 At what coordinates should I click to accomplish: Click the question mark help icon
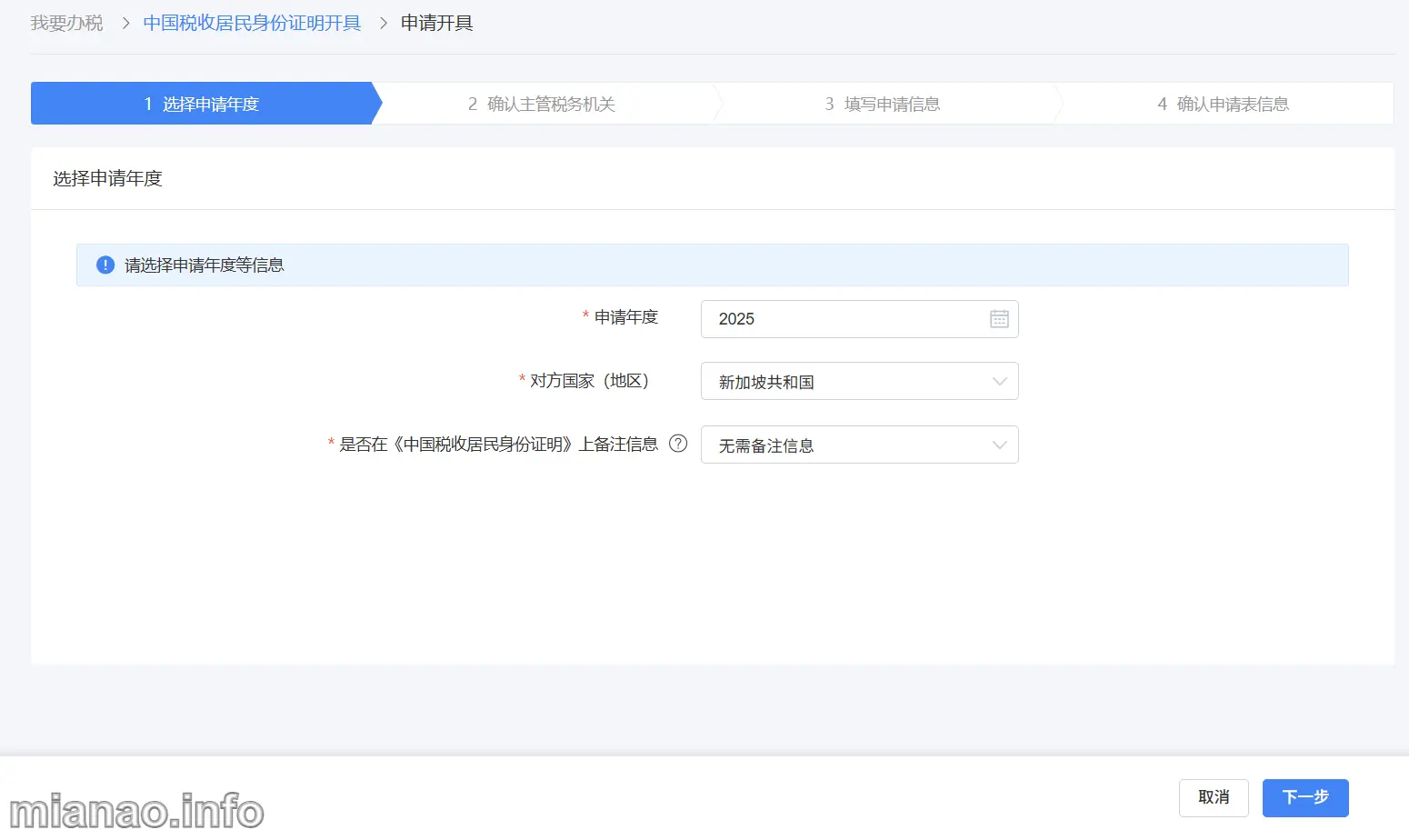click(678, 444)
